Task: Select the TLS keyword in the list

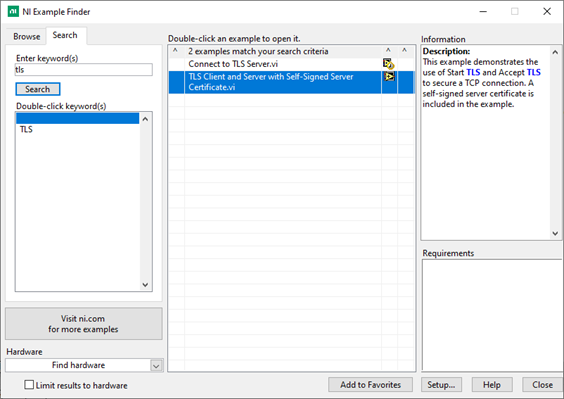Action: click(x=26, y=129)
